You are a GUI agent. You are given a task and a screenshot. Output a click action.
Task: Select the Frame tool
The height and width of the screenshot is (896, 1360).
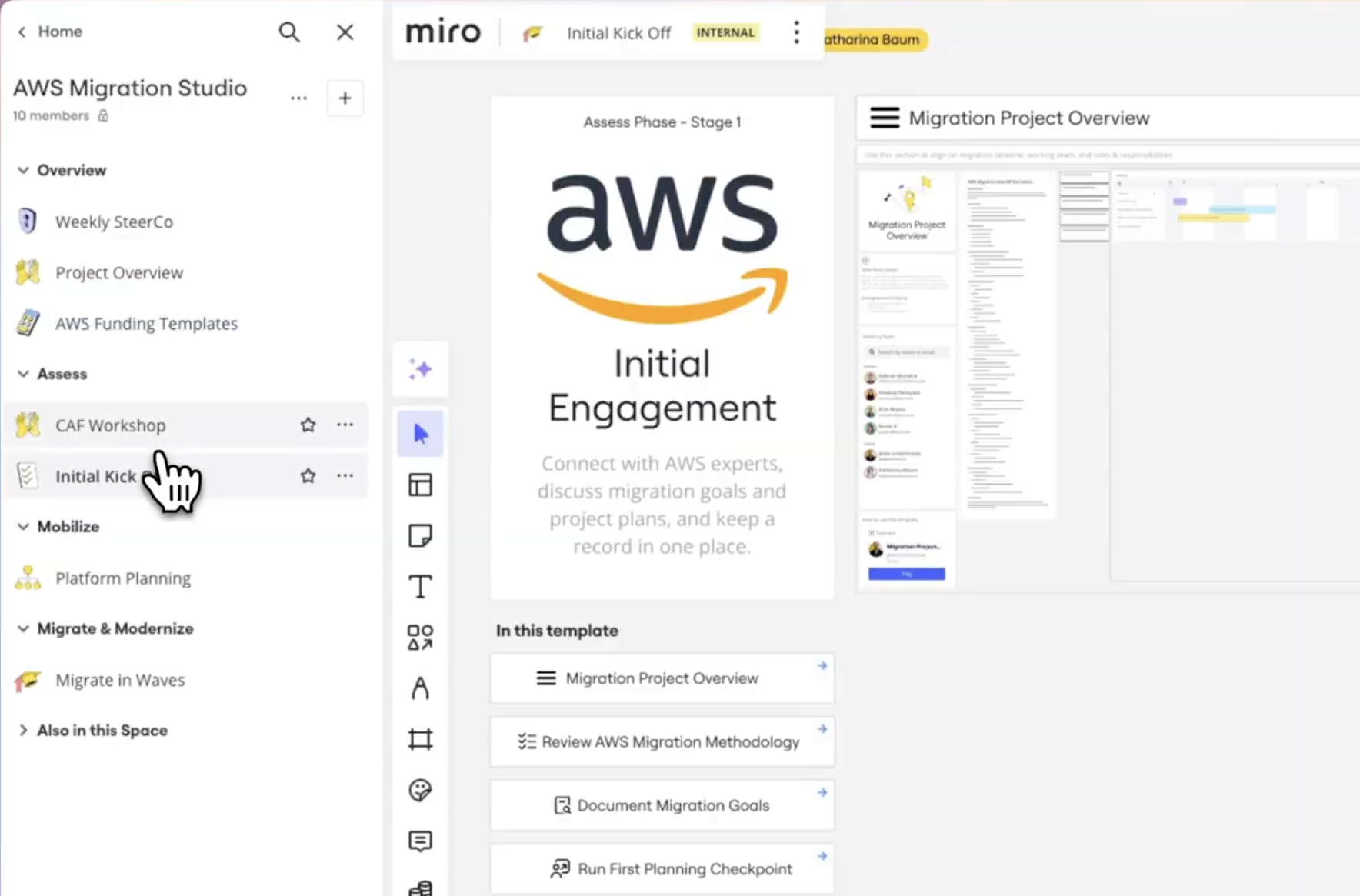[x=420, y=740]
